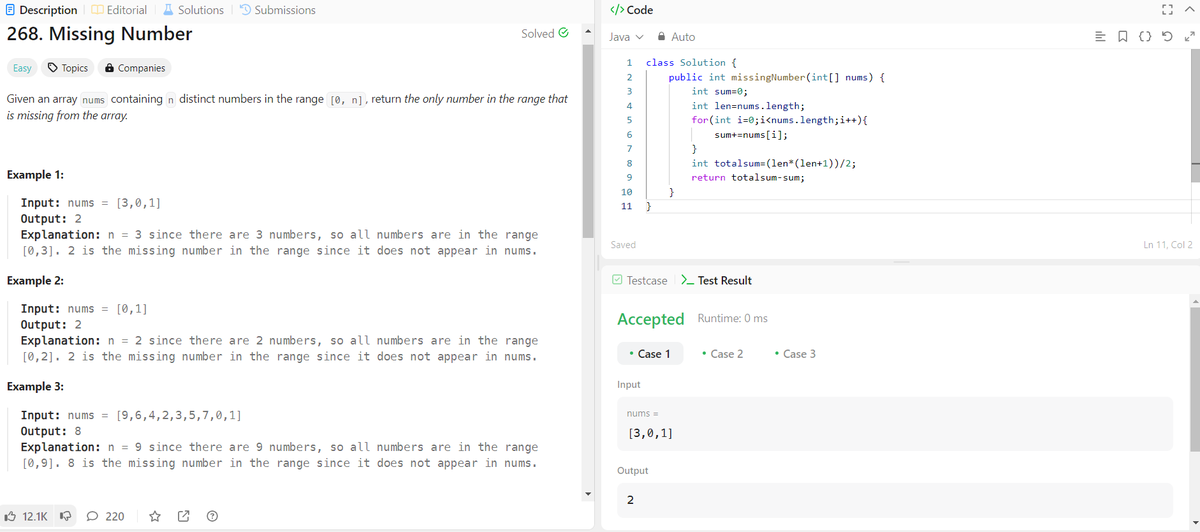Bookmark the code with the bookmark icon
The image size is (1200, 532).
(1123, 37)
